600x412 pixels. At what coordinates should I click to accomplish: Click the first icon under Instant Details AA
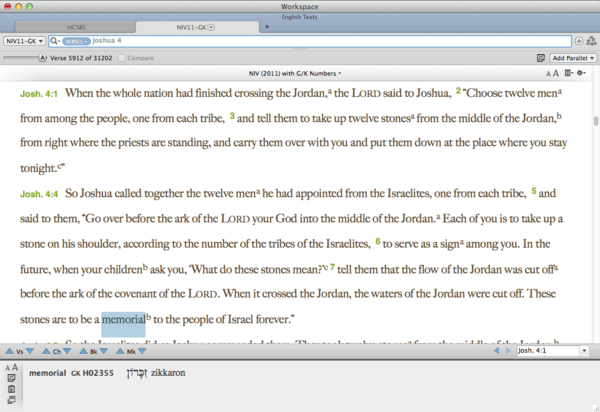[11, 378]
